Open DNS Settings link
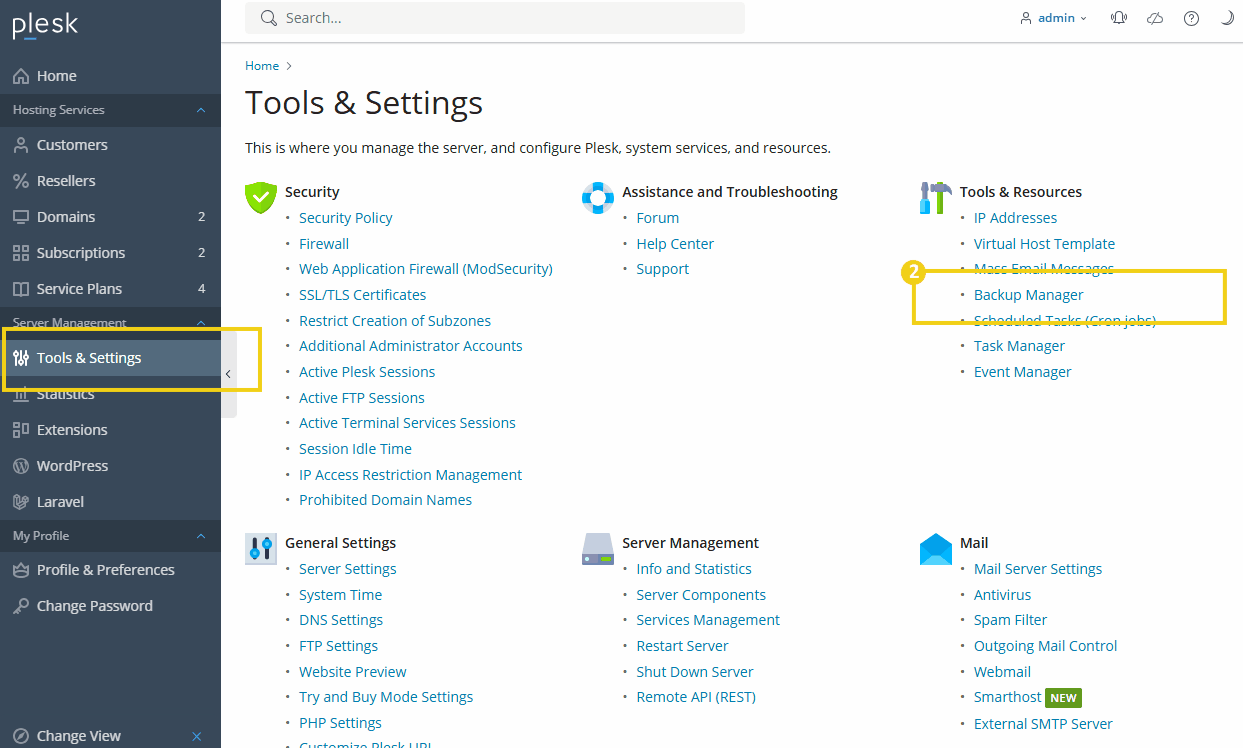 click(341, 620)
